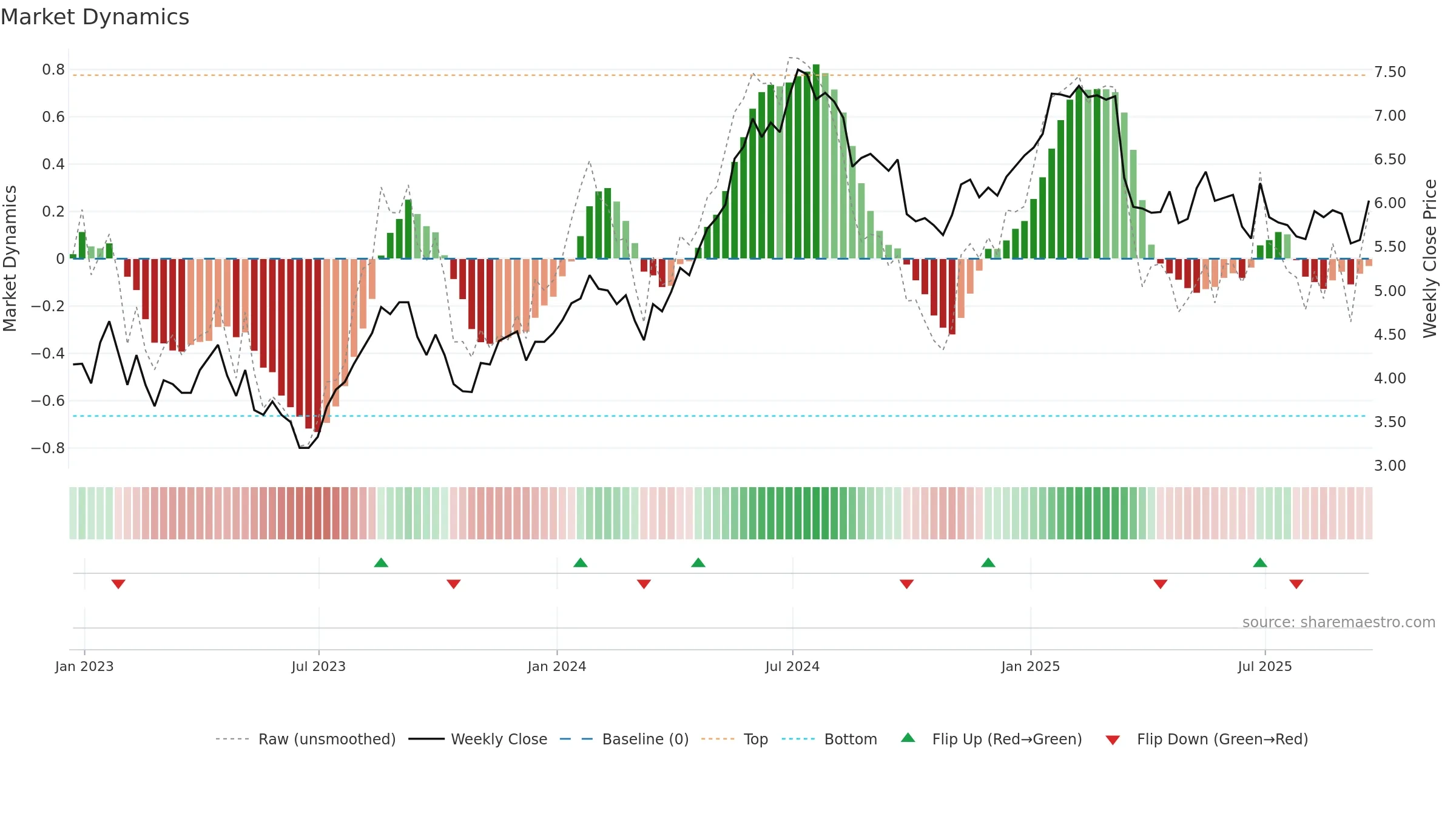This screenshot has width=1456, height=819.
Task: Click the green flip-up marker before Jan 2025
Action: (x=988, y=562)
